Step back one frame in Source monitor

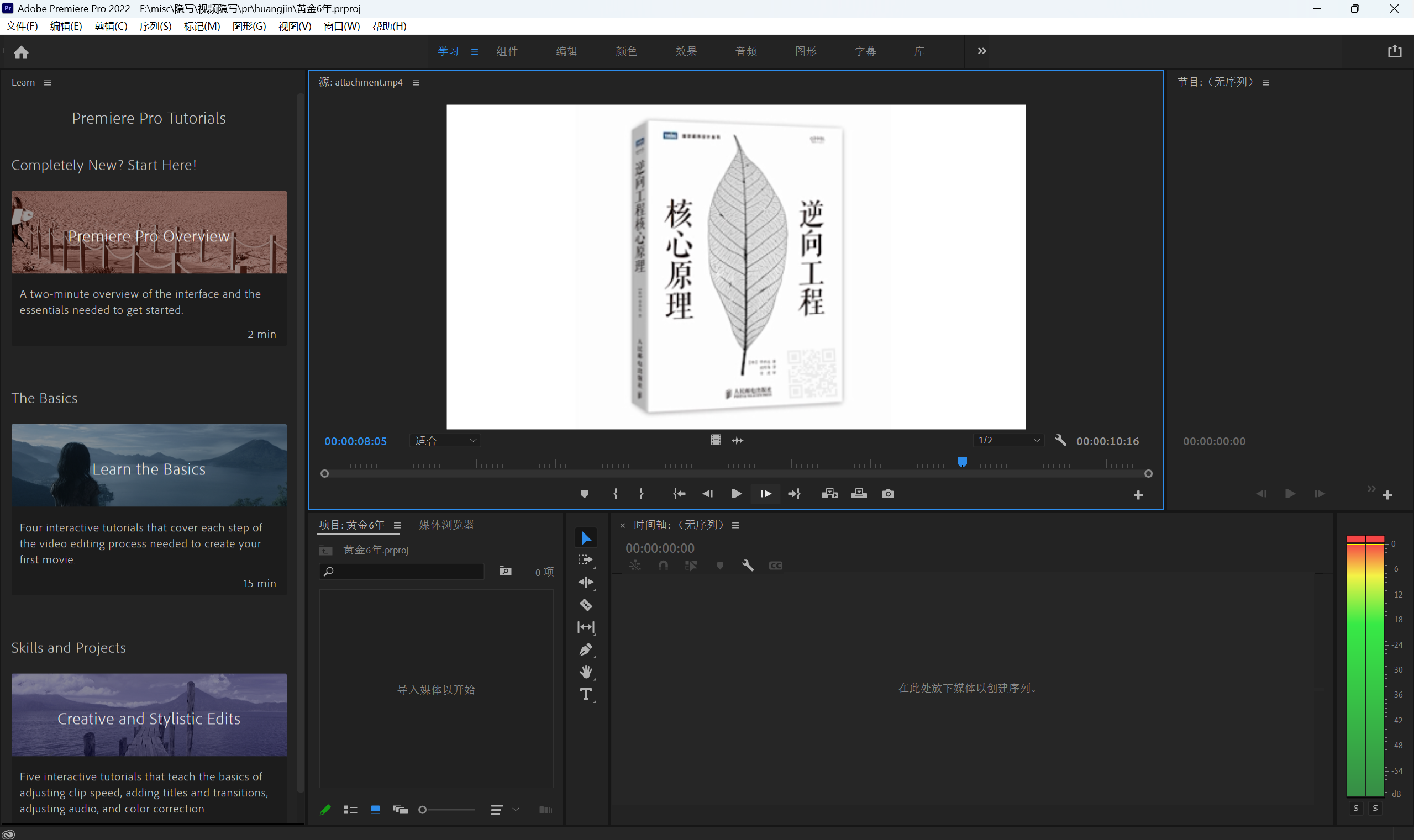pyautogui.click(x=707, y=494)
